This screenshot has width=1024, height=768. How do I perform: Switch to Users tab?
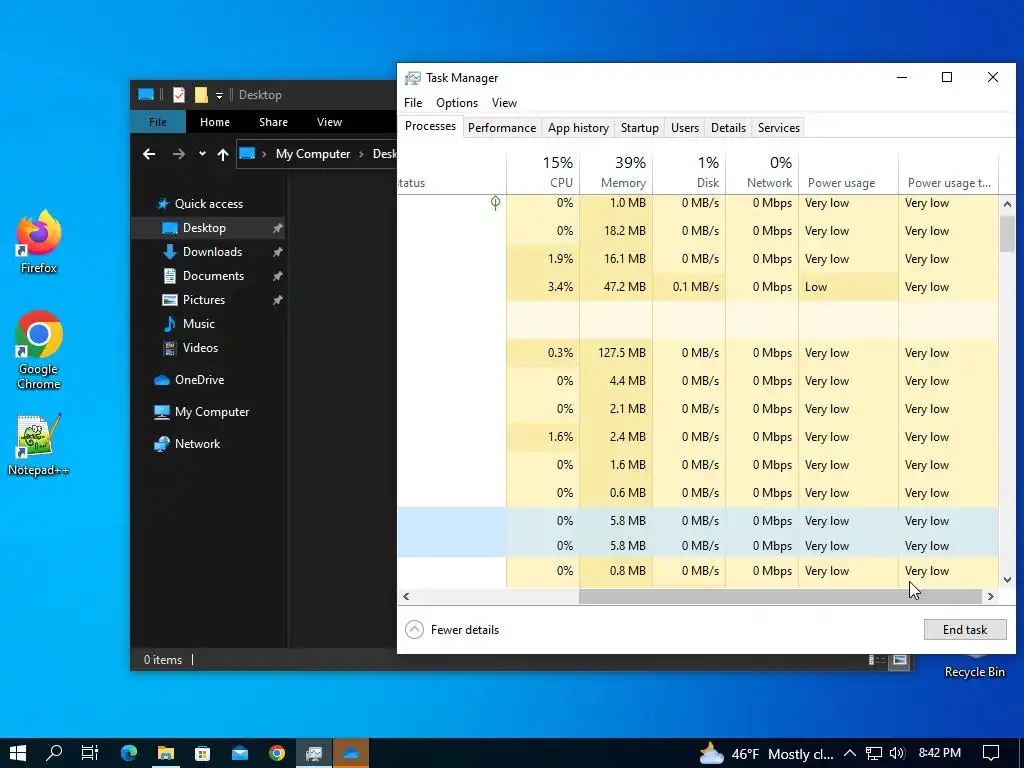684,128
